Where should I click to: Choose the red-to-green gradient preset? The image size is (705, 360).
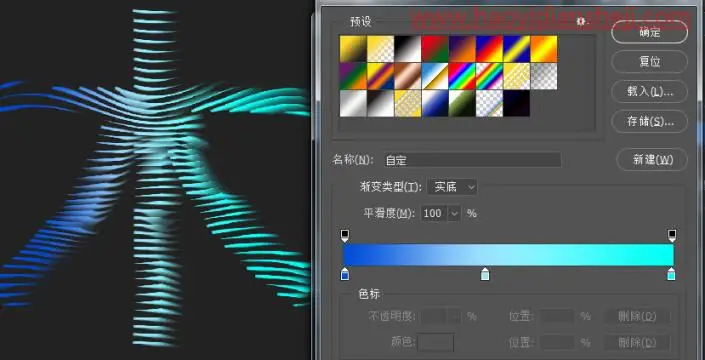(435, 49)
